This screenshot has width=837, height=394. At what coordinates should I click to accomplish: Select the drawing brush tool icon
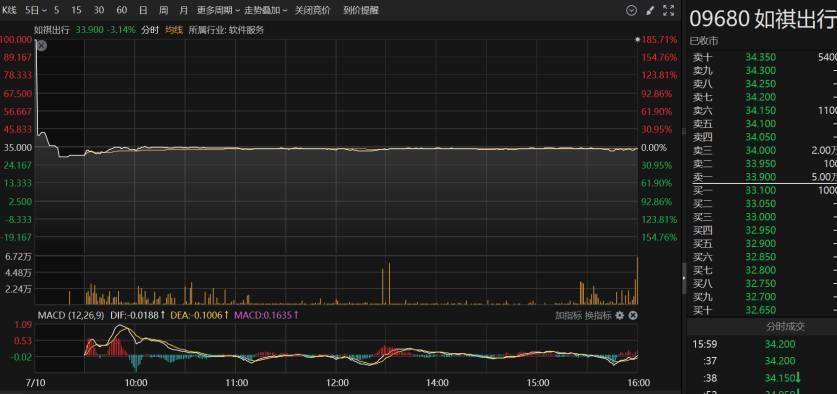pyautogui.click(x=650, y=10)
